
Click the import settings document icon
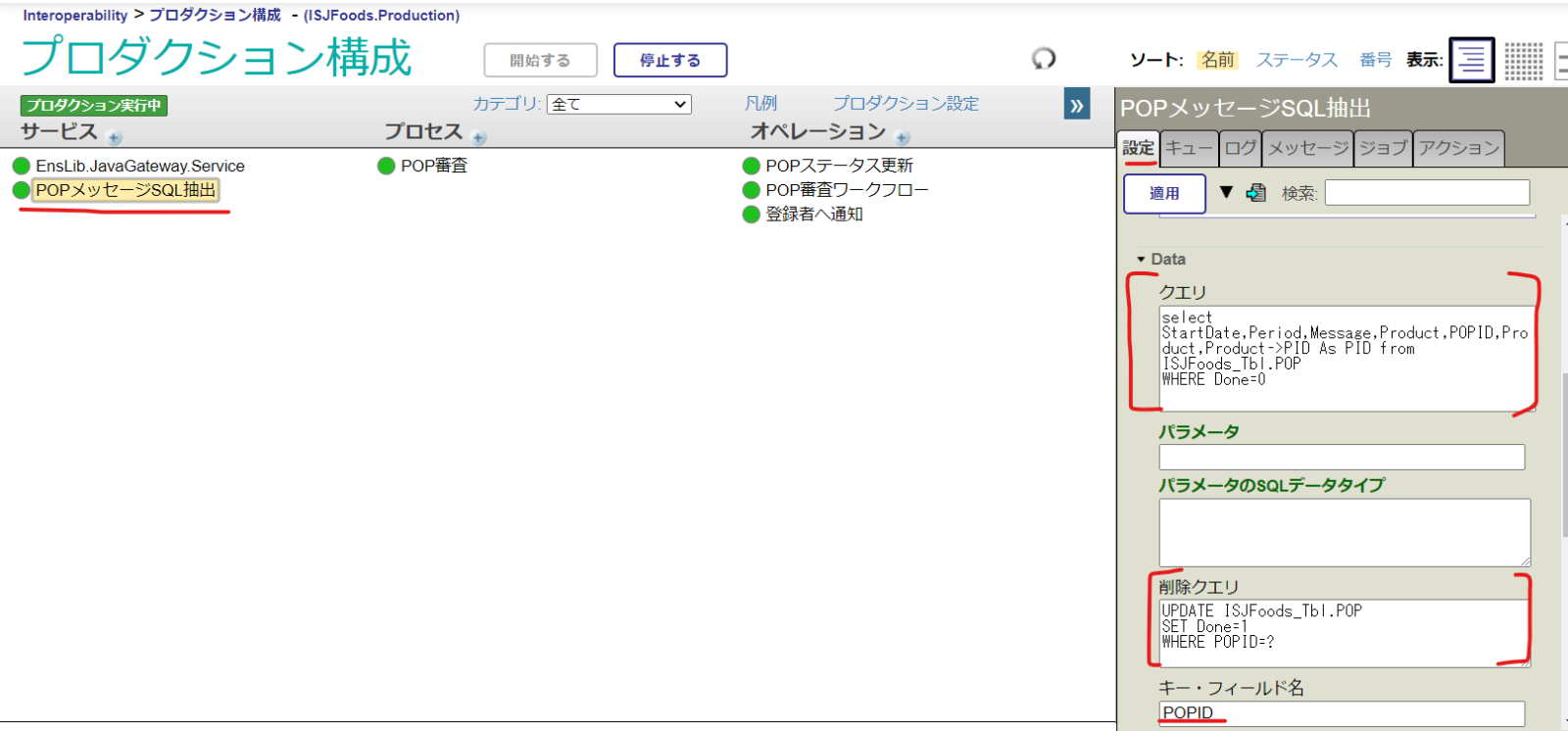pos(1255,193)
